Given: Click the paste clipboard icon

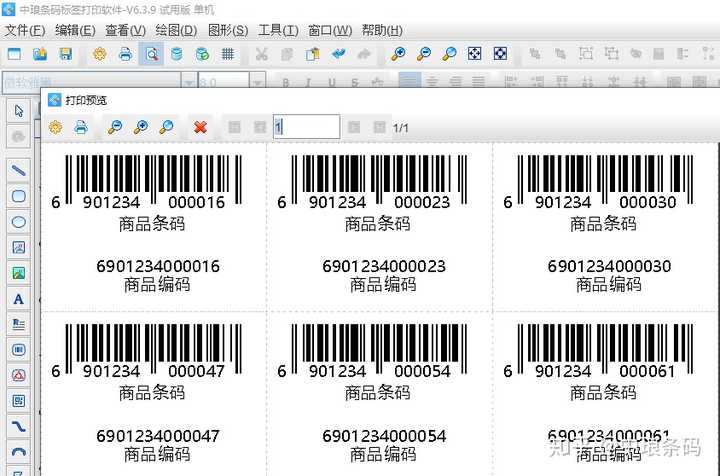Looking at the screenshot, I should click(313, 54).
